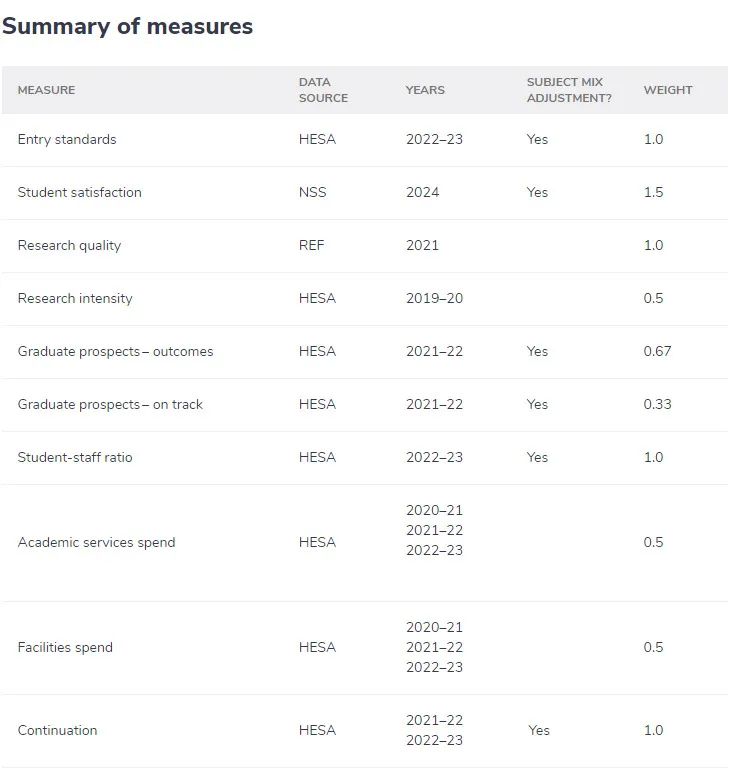Click the 0.67 weight value

[x=658, y=352]
